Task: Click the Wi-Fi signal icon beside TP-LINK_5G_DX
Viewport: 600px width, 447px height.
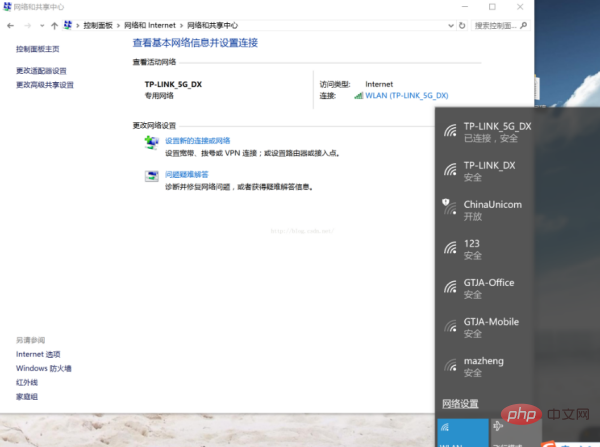Action: [450, 131]
